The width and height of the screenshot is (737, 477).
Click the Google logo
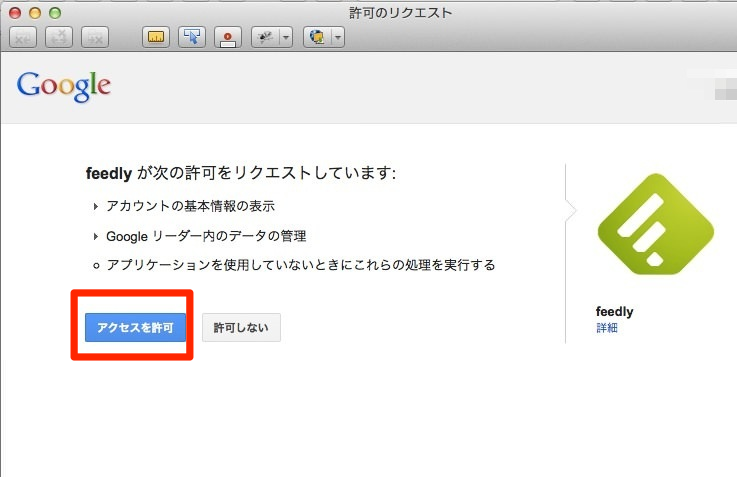(64, 86)
